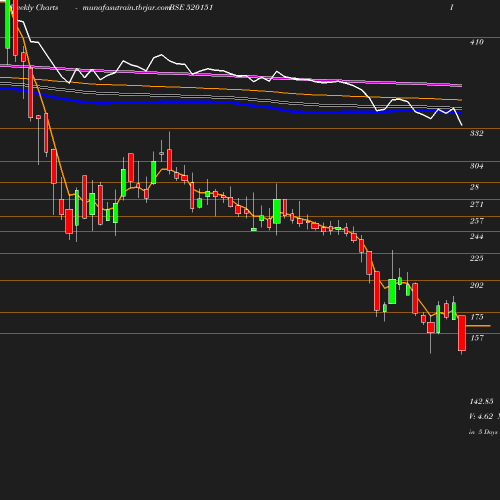Click the '410' price axis label
The image size is (500, 500).
[477, 42]
